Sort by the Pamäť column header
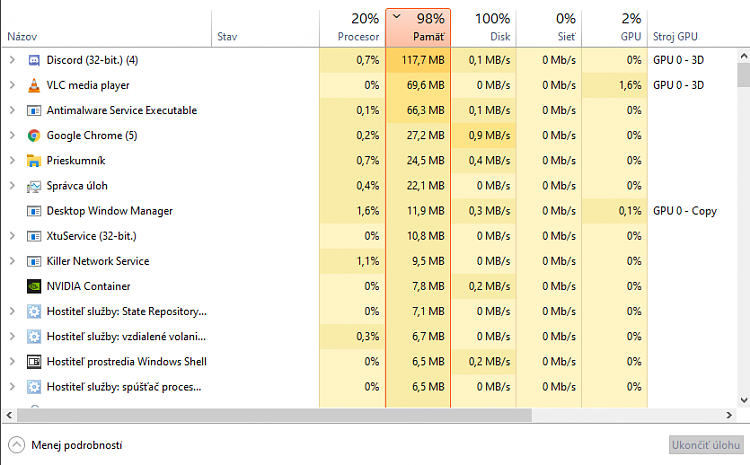Viewport: 750px width, 465px height. pos(418,28)
